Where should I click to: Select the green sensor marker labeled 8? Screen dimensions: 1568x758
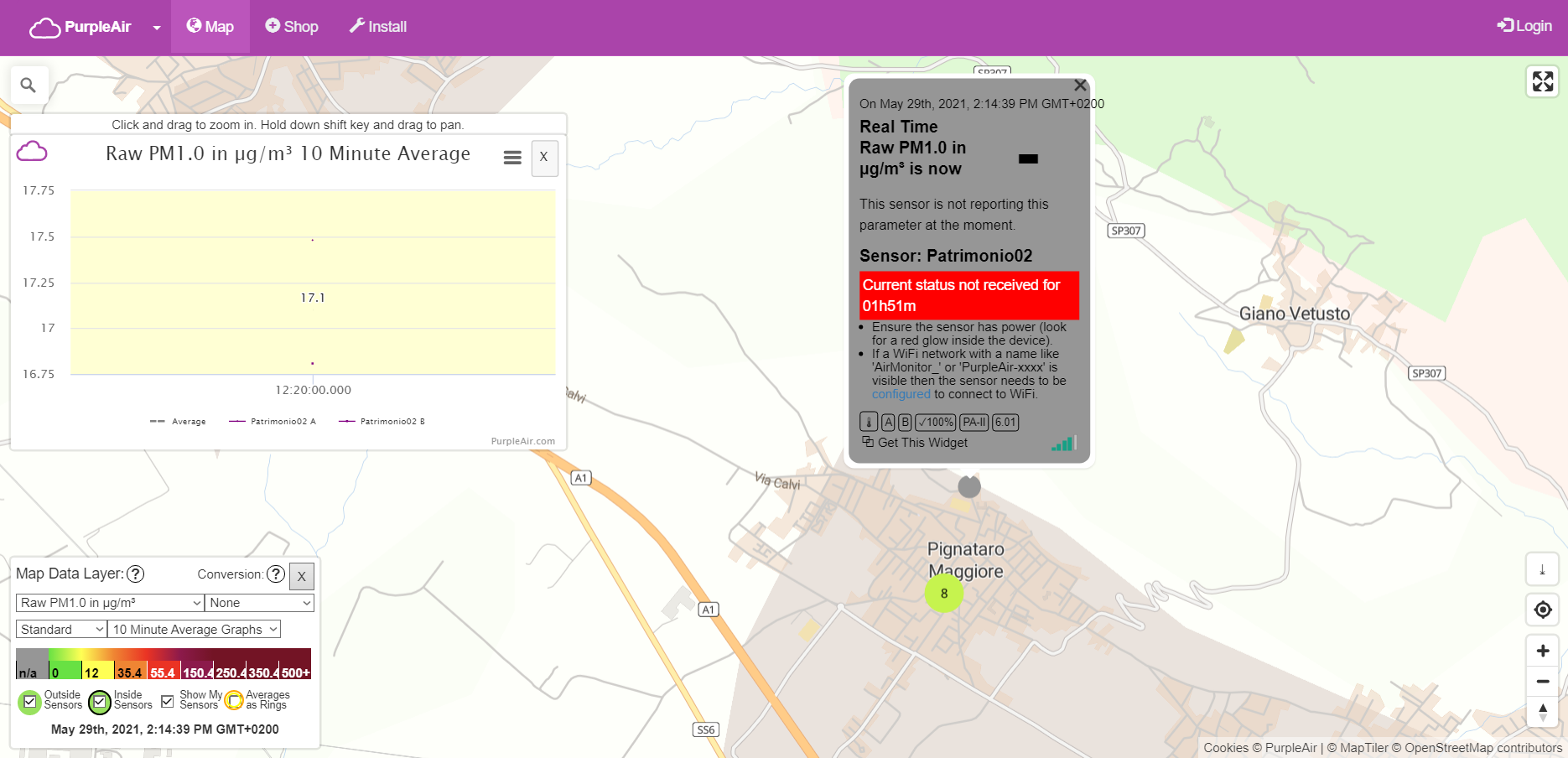(x=944, y=594)
